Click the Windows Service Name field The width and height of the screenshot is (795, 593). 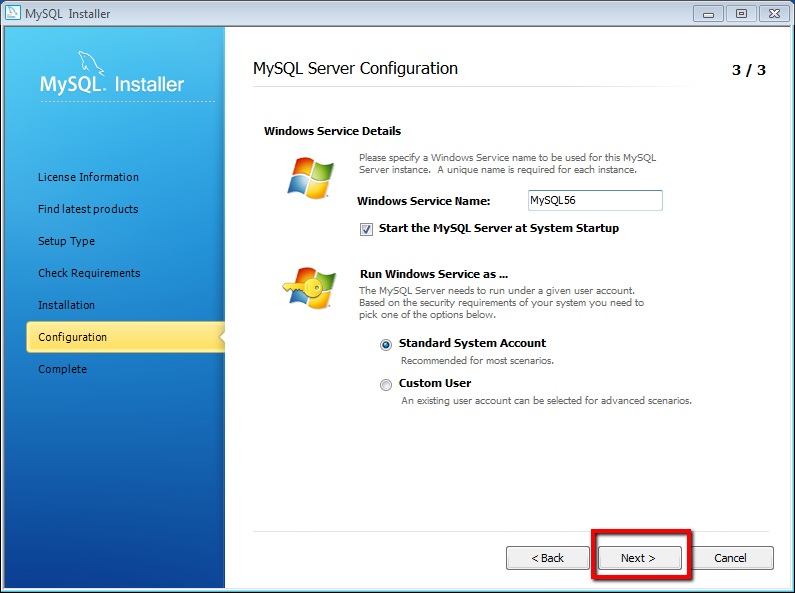(595, 200)
